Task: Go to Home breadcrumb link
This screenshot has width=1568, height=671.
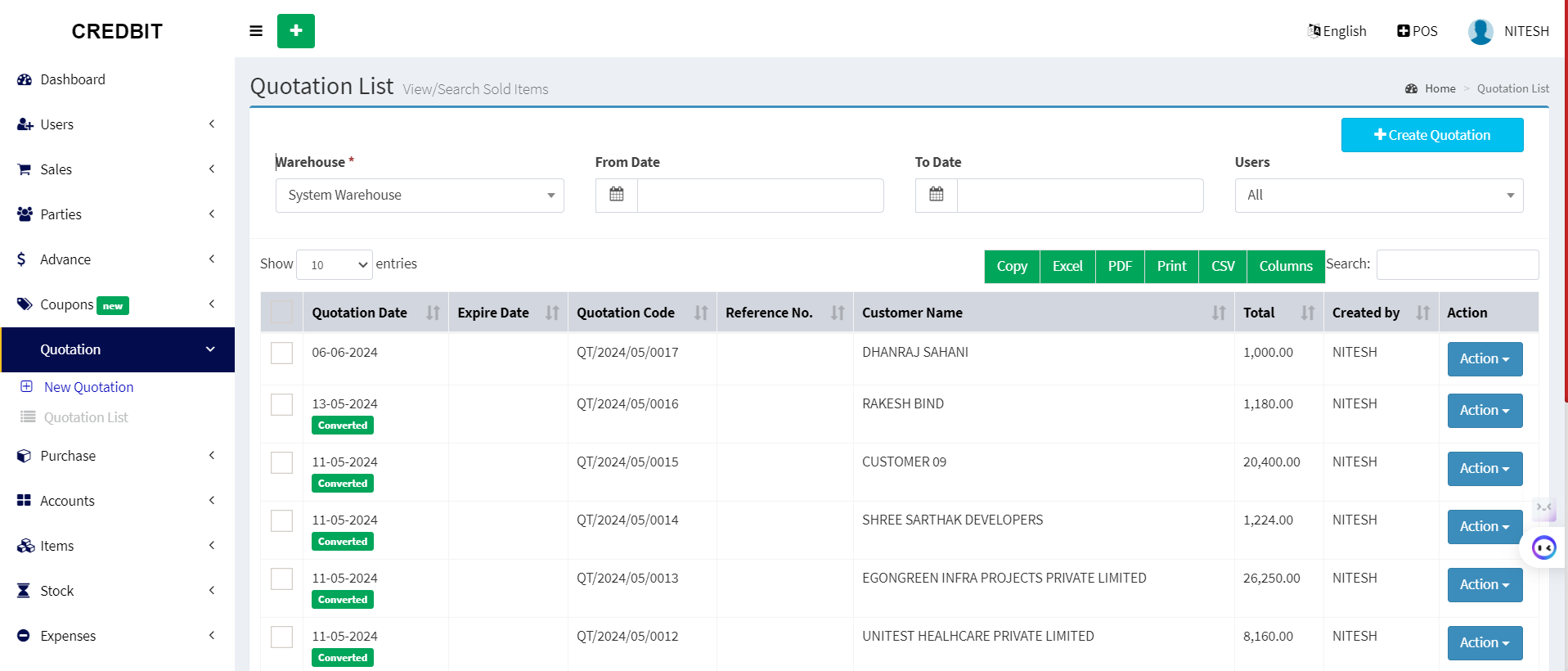Action: tap(1440, 88)
